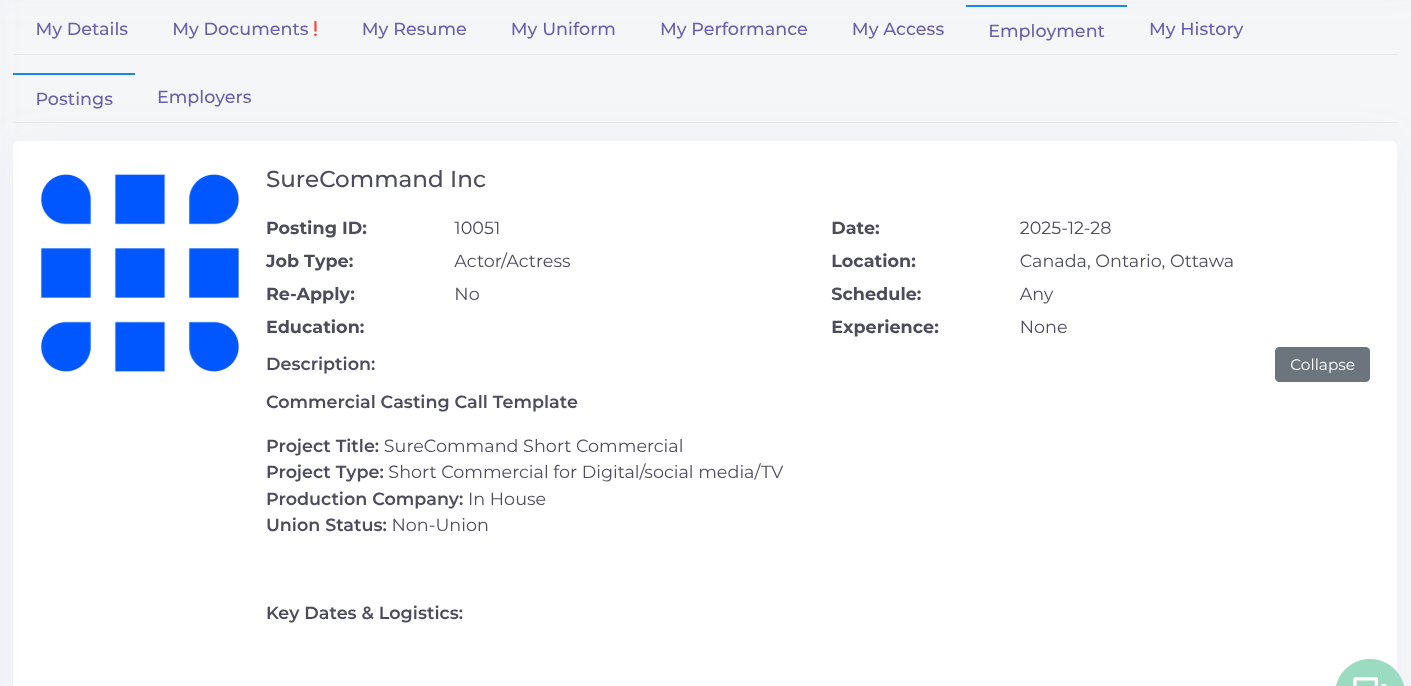Open the My Details tab

[82, 29]
